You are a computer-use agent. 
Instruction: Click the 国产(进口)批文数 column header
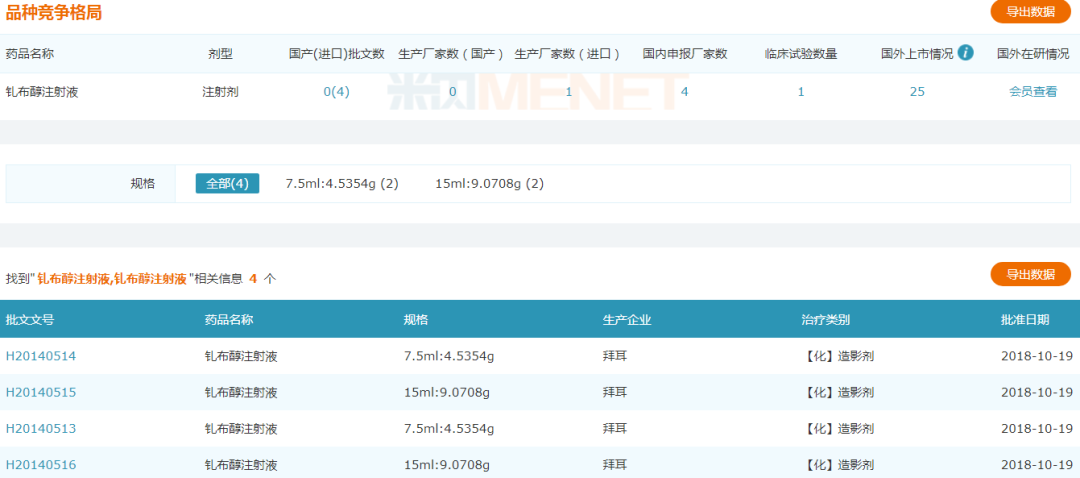point(337,54)
